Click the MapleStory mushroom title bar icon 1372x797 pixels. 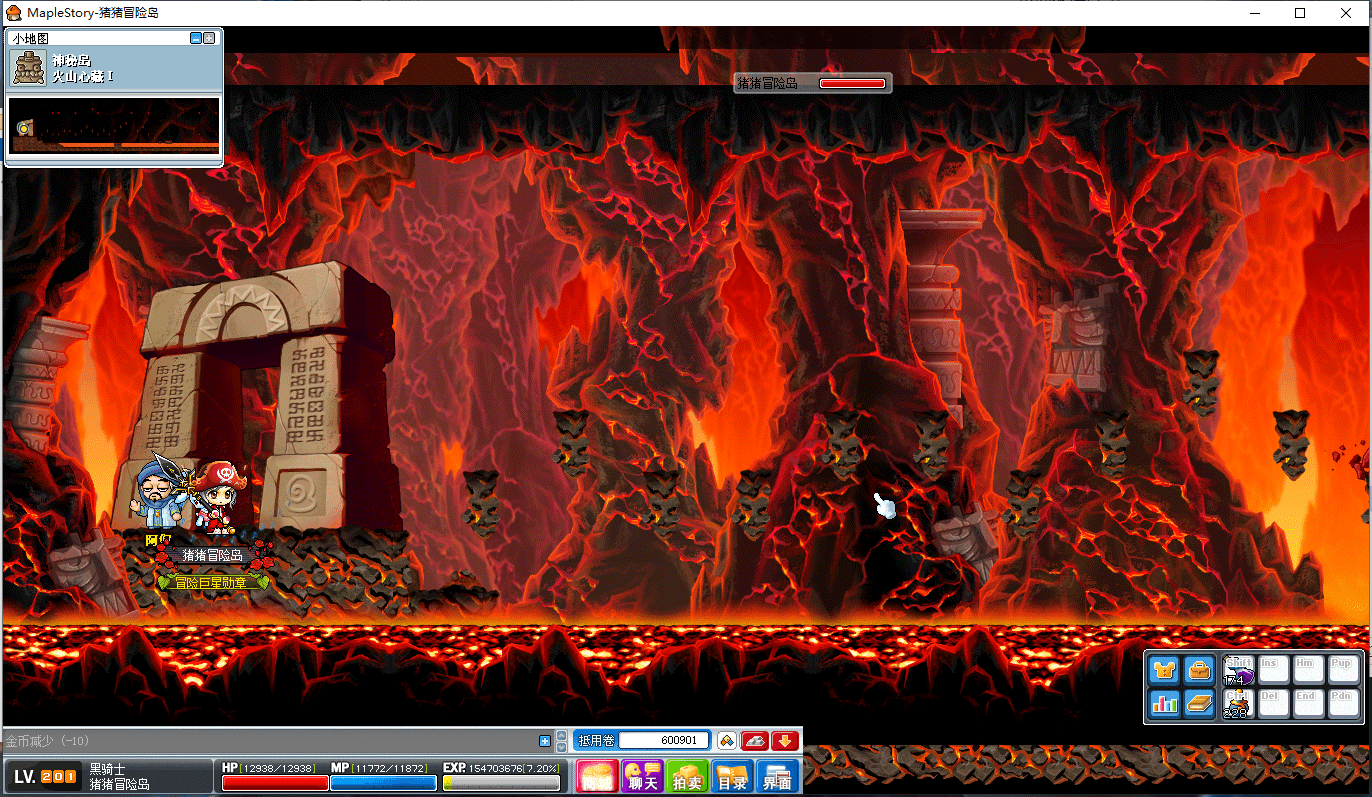click(14, 13)
